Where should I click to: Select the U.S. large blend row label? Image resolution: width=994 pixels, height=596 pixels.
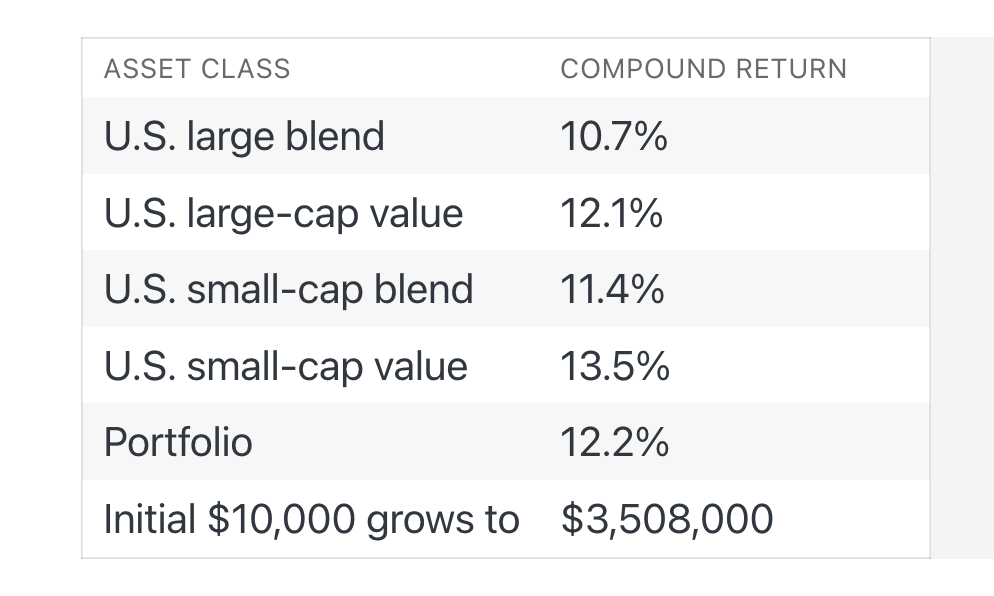244,136
